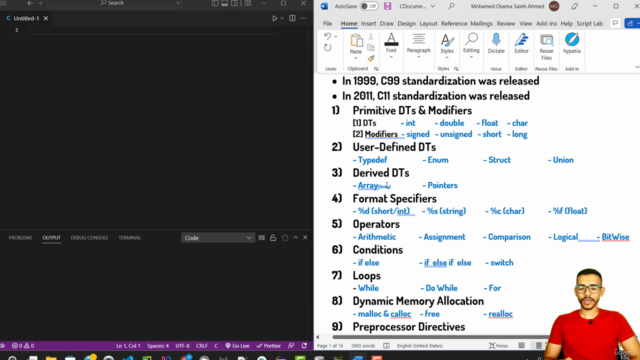Open the Mailings ribbon tab
640x360 pixels.
tap(481, 24)
